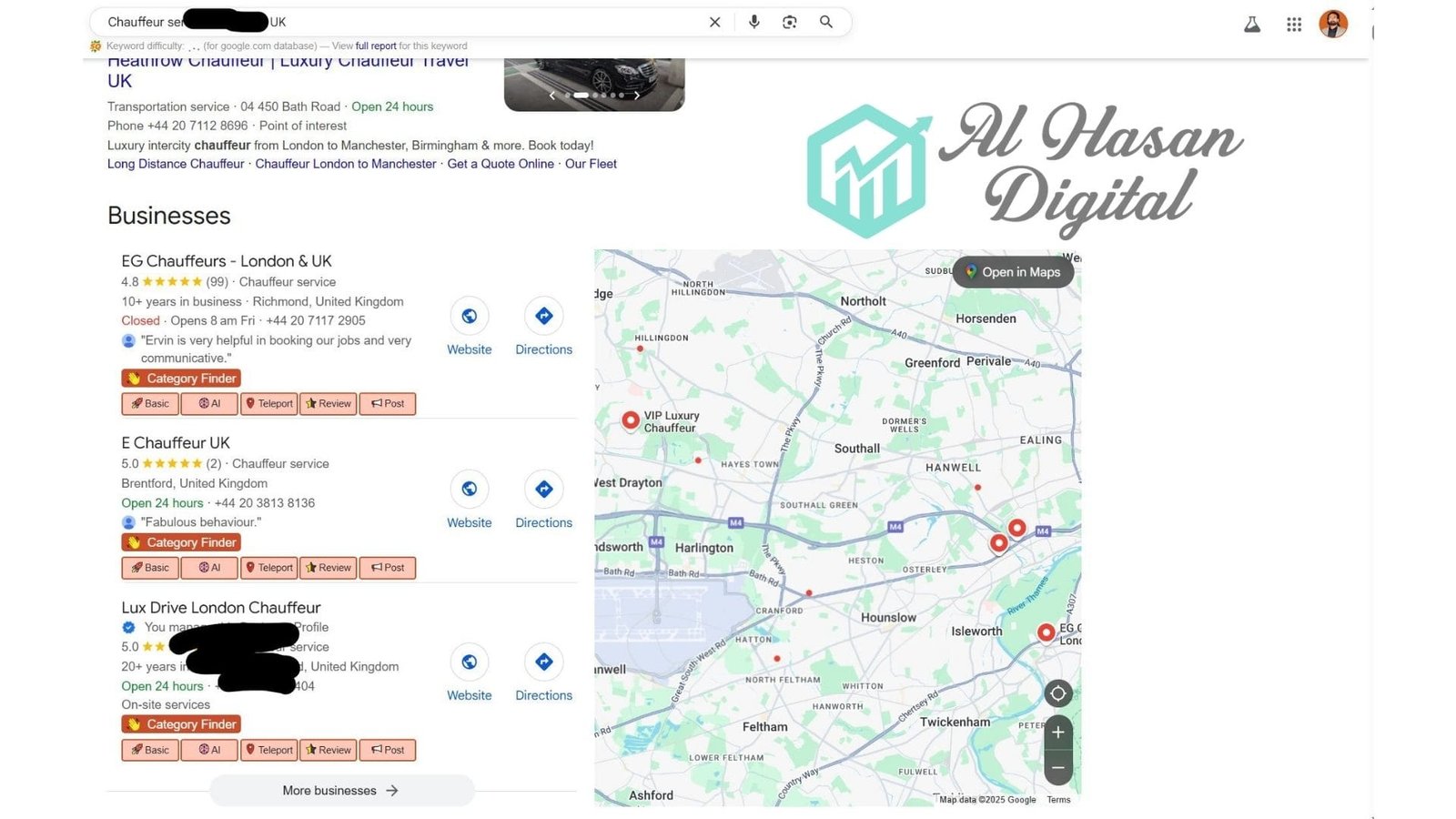Click the VIP Luxury Chauffeur map pin
This screenshot has height=819, width=1456.
coord(630,420)
